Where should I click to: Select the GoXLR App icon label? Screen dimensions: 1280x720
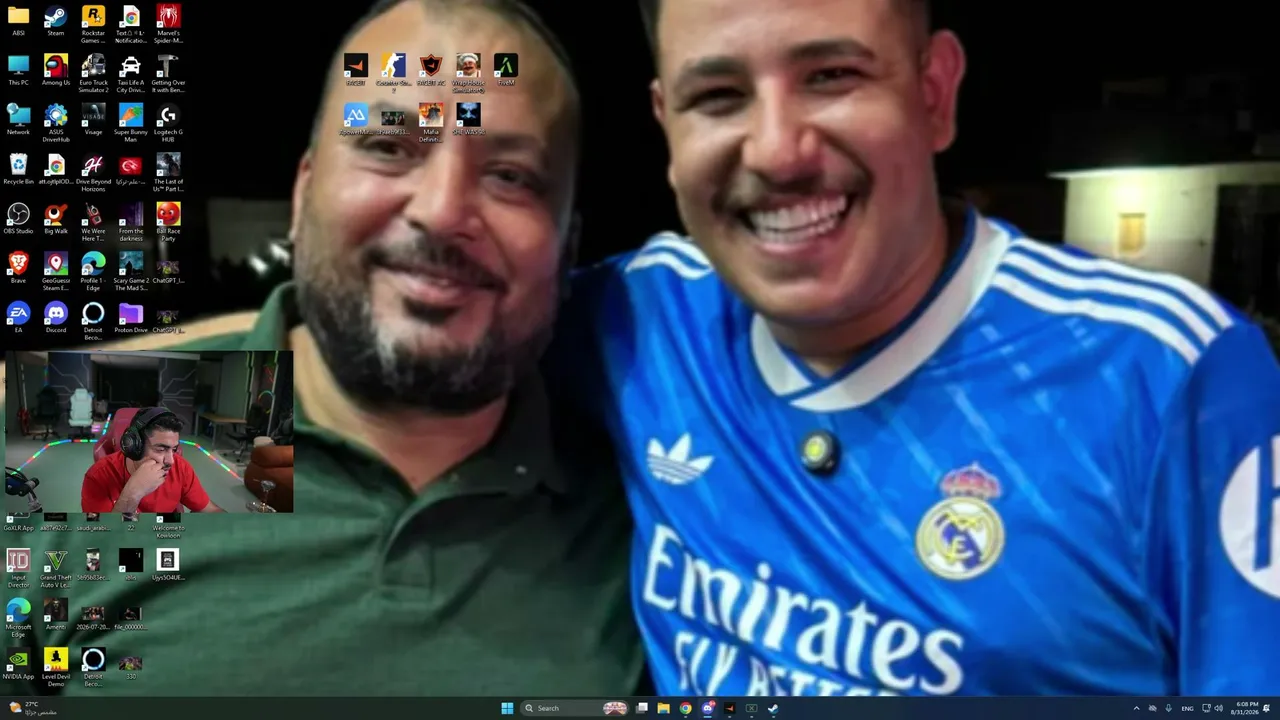pyautogui.click(x=18, y=528)
